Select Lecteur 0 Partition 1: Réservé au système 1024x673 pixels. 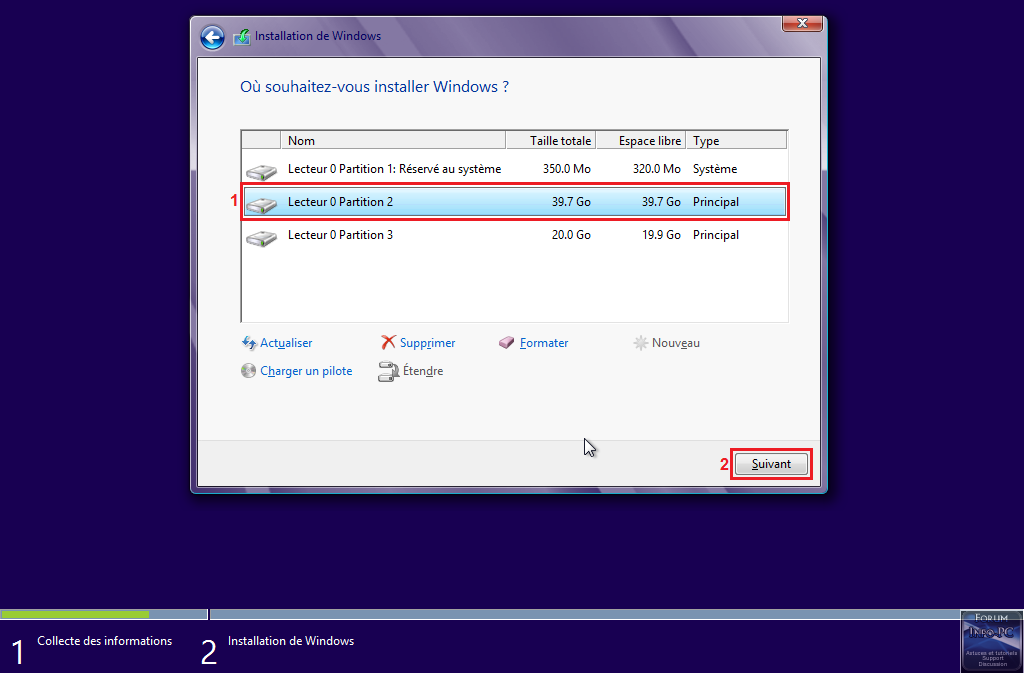pyautogui.click(x=515, y=169)
